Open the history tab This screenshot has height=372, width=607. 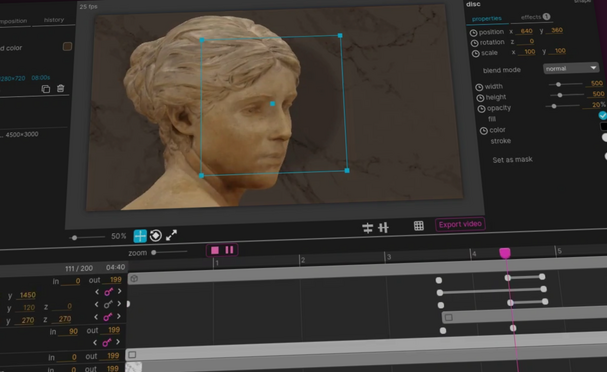tap(54, 20)
